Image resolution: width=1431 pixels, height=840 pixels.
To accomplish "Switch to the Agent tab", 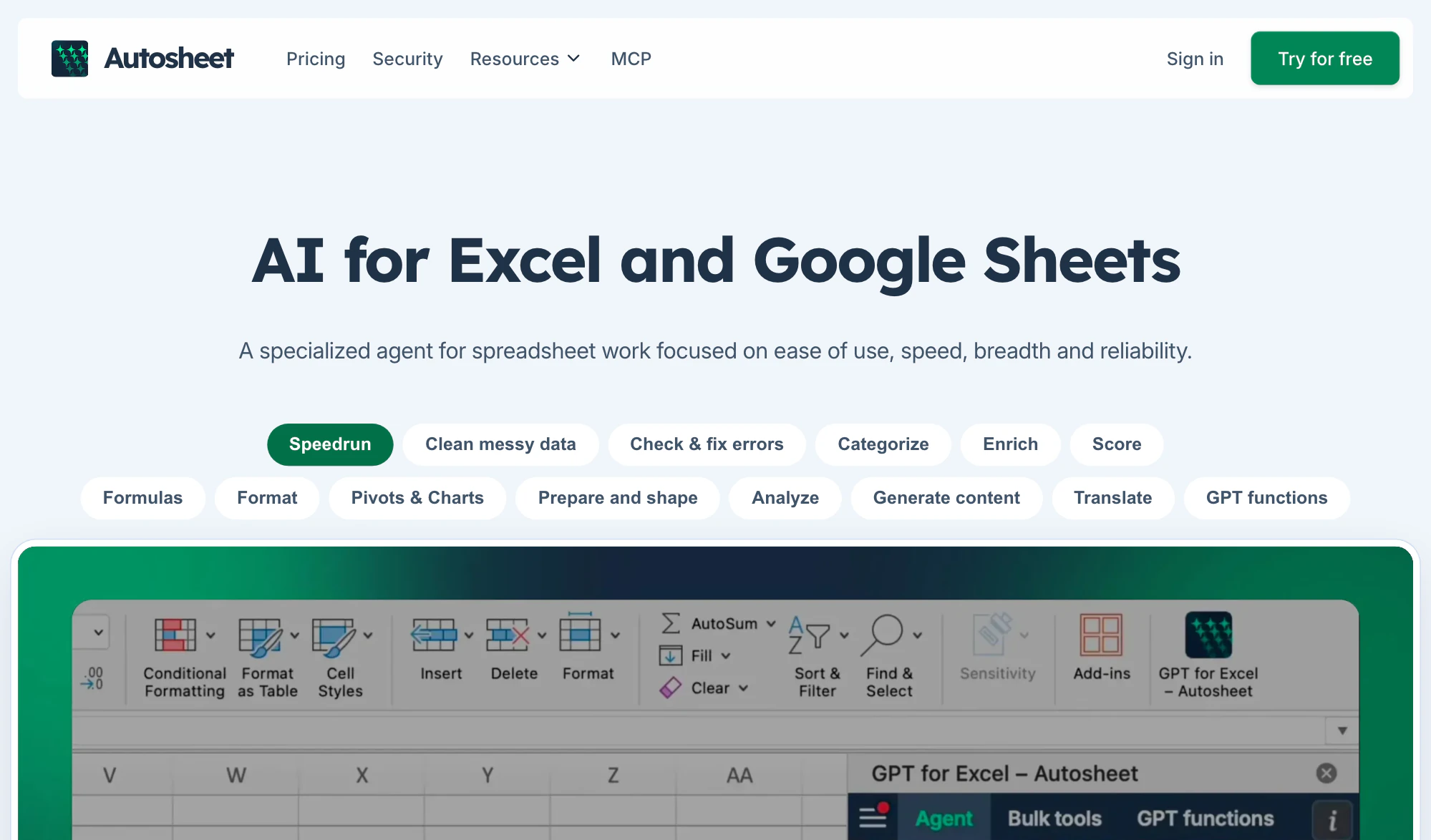I will pyautogui.click(x=944, y=818).
